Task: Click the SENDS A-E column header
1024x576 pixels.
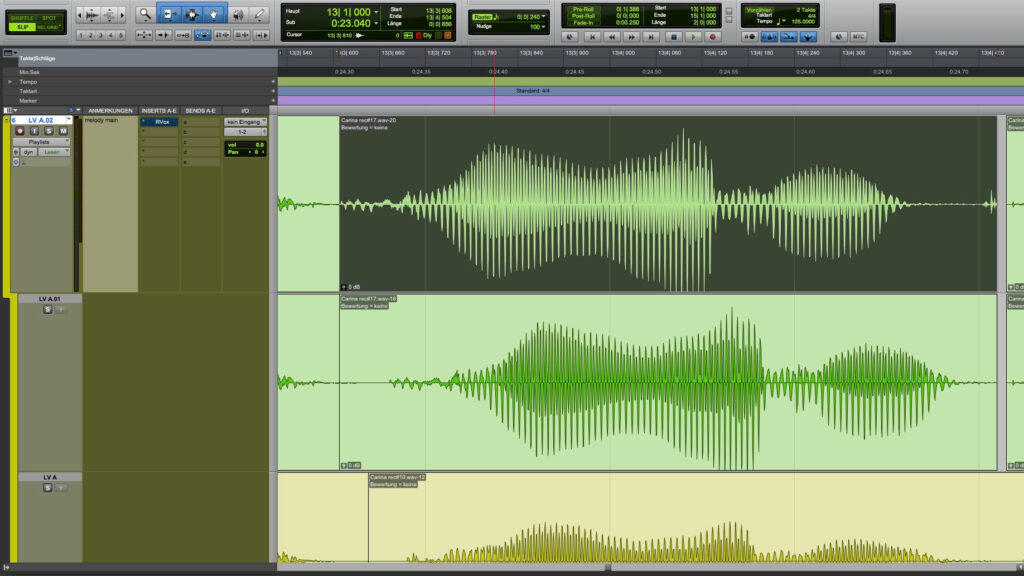Action: [200, 110]
